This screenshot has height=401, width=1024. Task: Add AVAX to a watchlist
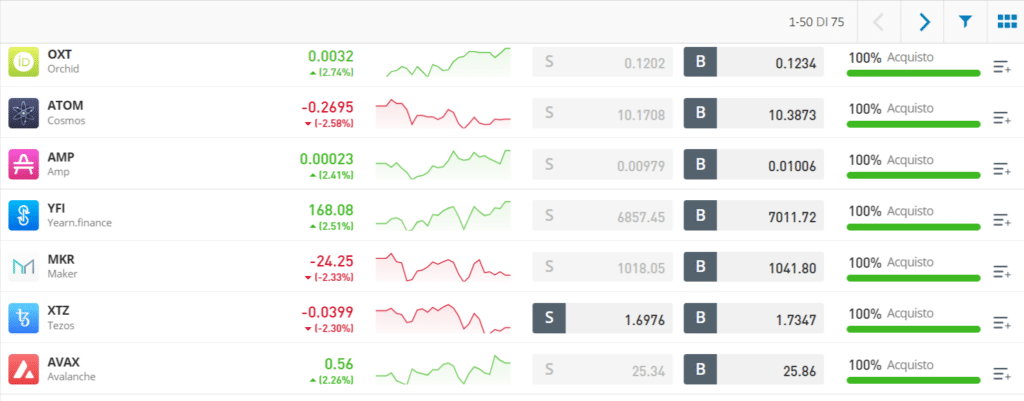tap(1002, 374)
